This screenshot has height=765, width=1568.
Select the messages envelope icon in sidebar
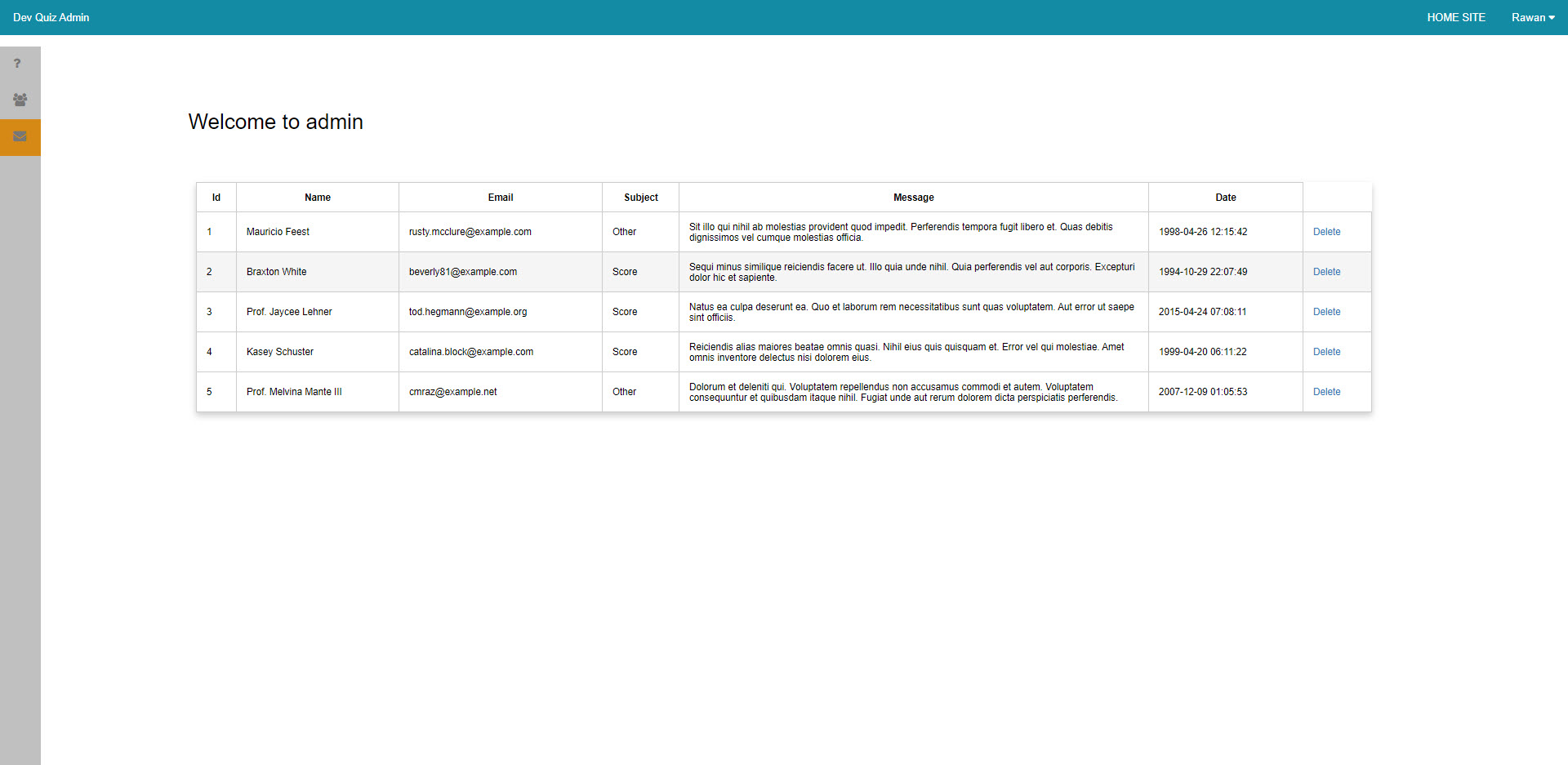coord(20,137)
